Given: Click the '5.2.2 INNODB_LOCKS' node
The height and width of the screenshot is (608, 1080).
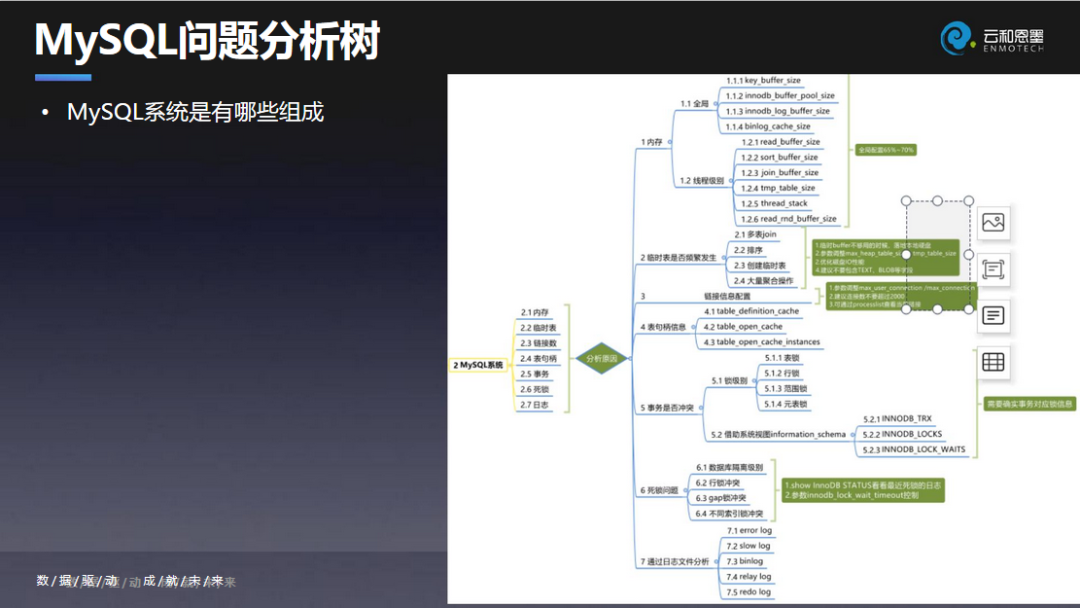Looking at the screenshot, I should click(x=902, y=434).
